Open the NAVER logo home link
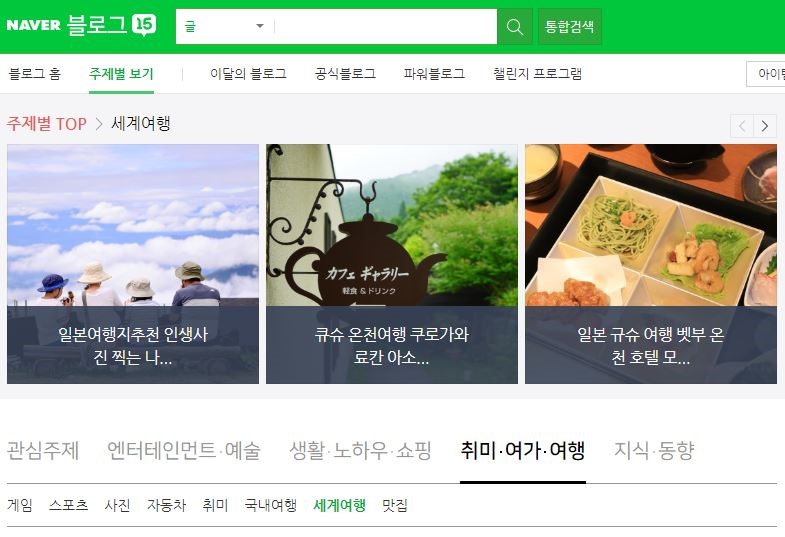Viewport: 785px width, 537px height. [x=34, y=25]
